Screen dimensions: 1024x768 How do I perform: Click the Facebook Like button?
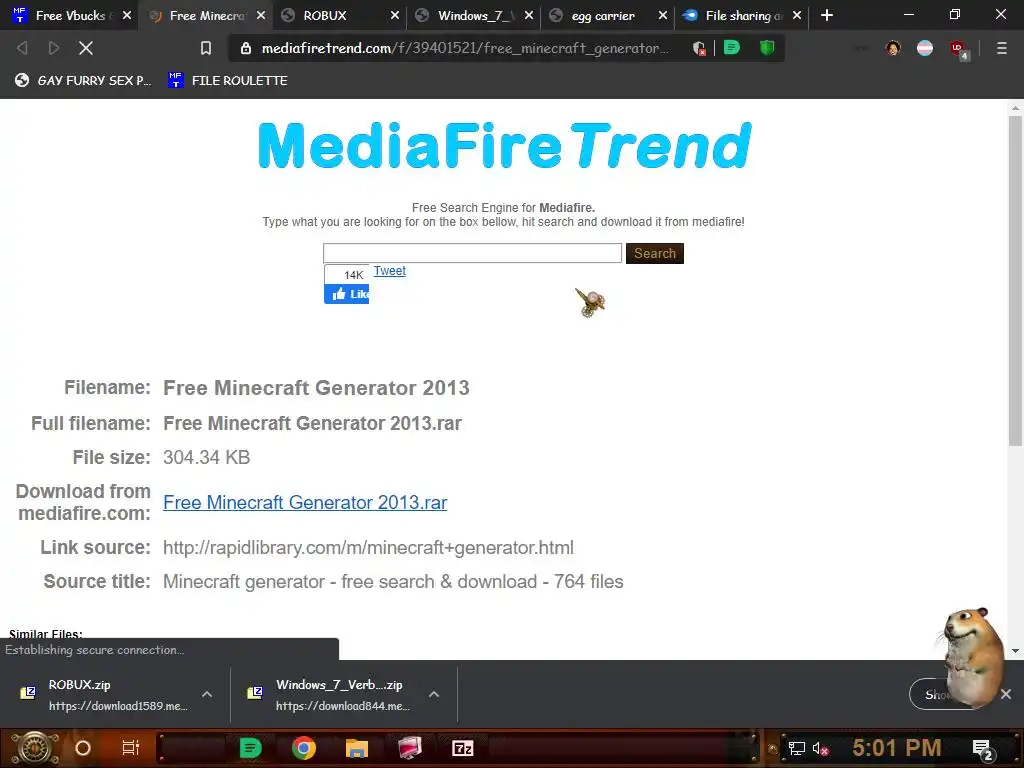347,294
